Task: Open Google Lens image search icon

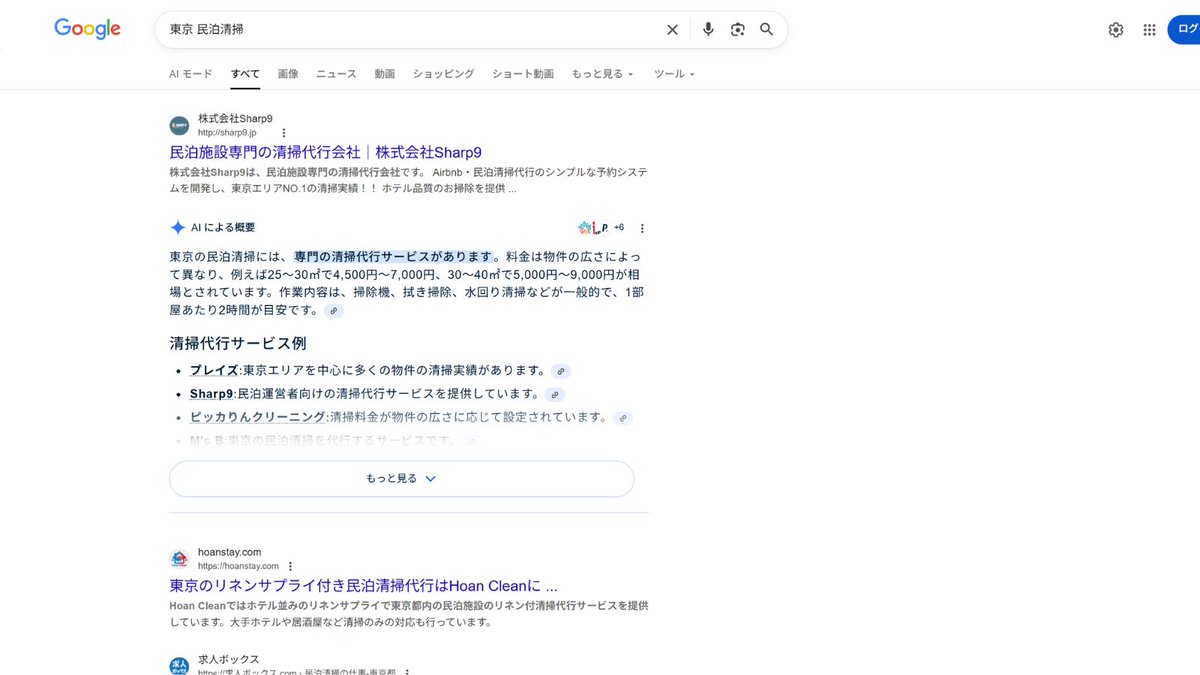Action: pos(737,30)
